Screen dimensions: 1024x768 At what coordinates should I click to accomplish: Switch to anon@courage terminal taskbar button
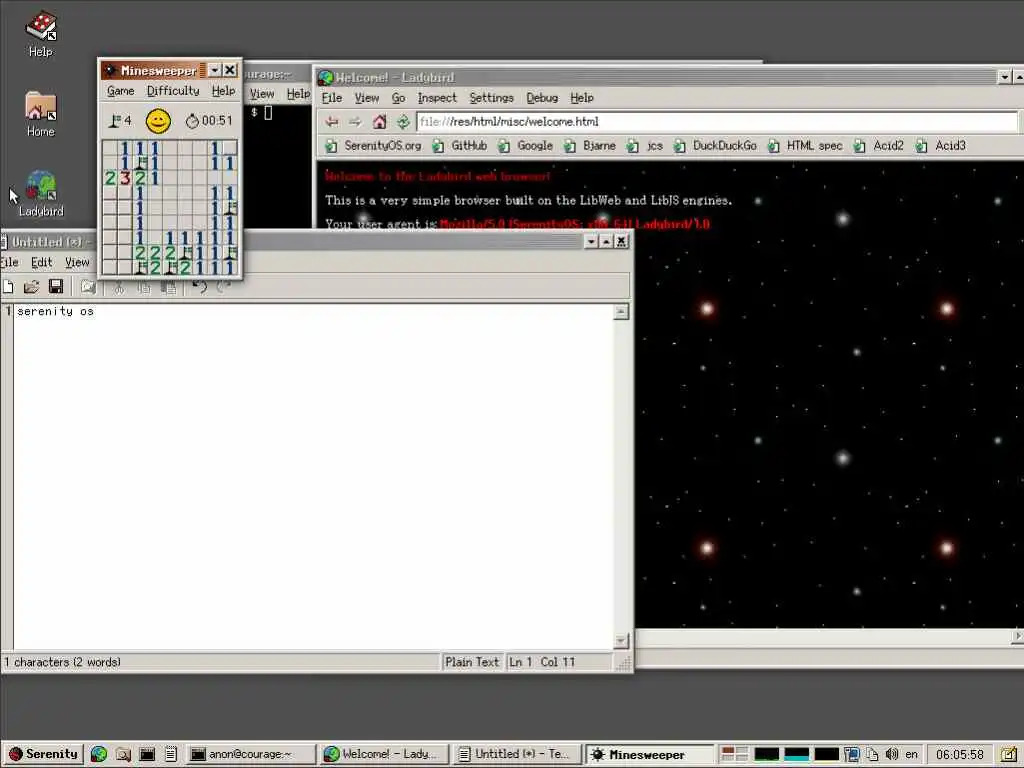250,754
